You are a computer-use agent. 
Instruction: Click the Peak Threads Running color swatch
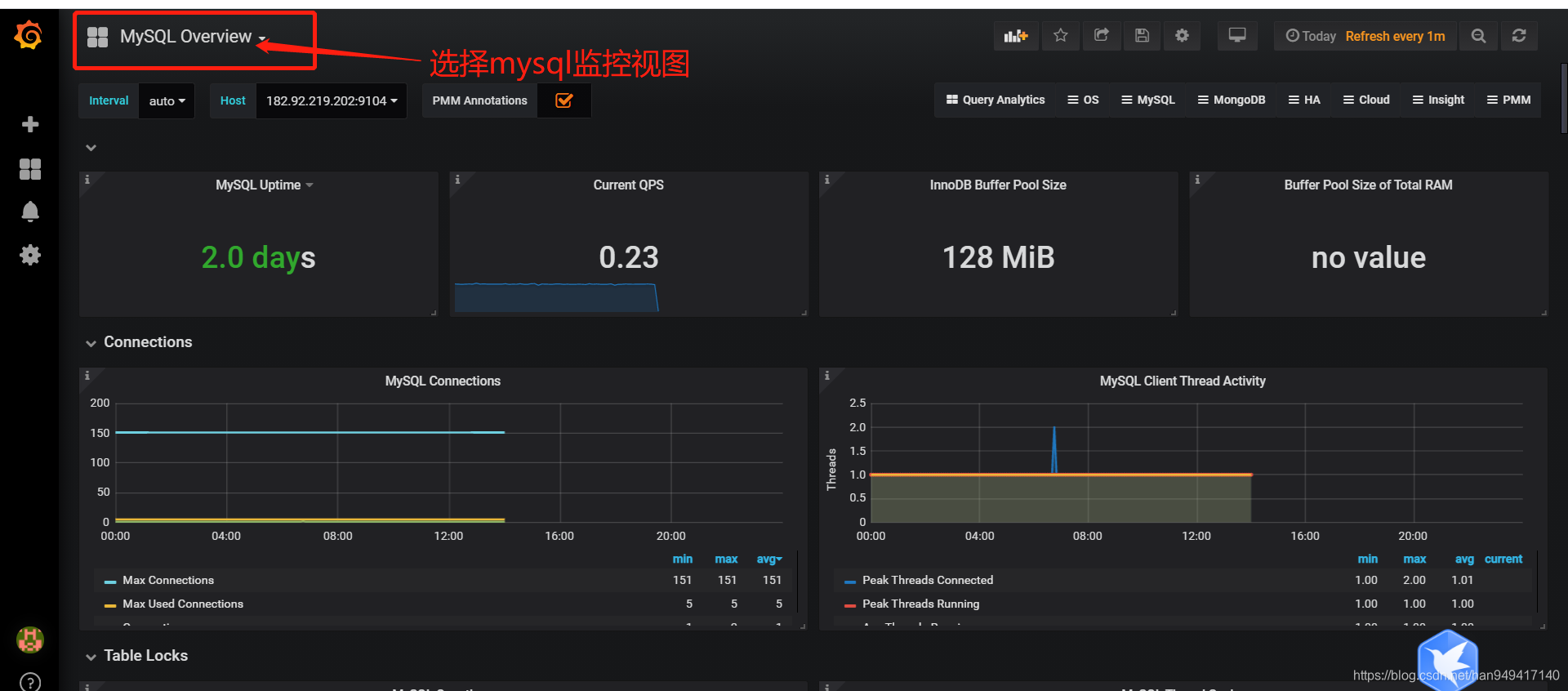click(x=850, y=605)
